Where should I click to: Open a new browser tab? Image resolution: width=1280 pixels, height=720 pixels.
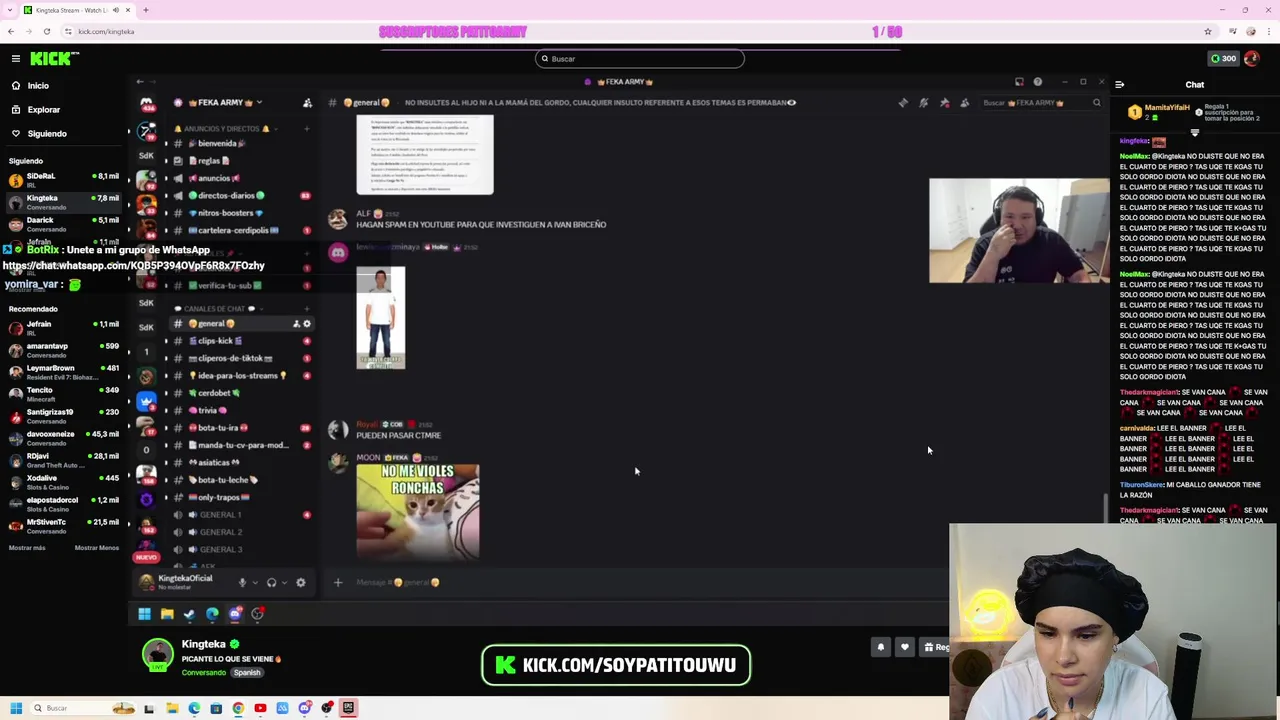[x=146, y=10]
